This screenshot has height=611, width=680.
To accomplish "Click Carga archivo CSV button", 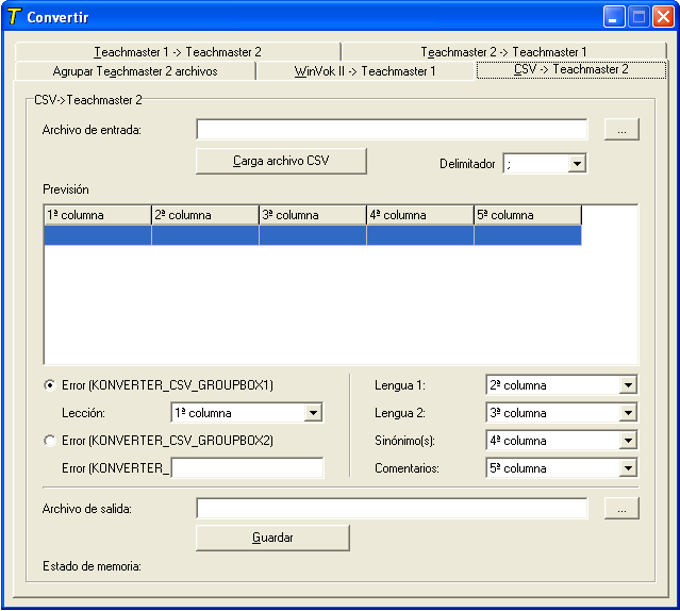I will click(281, 161).
